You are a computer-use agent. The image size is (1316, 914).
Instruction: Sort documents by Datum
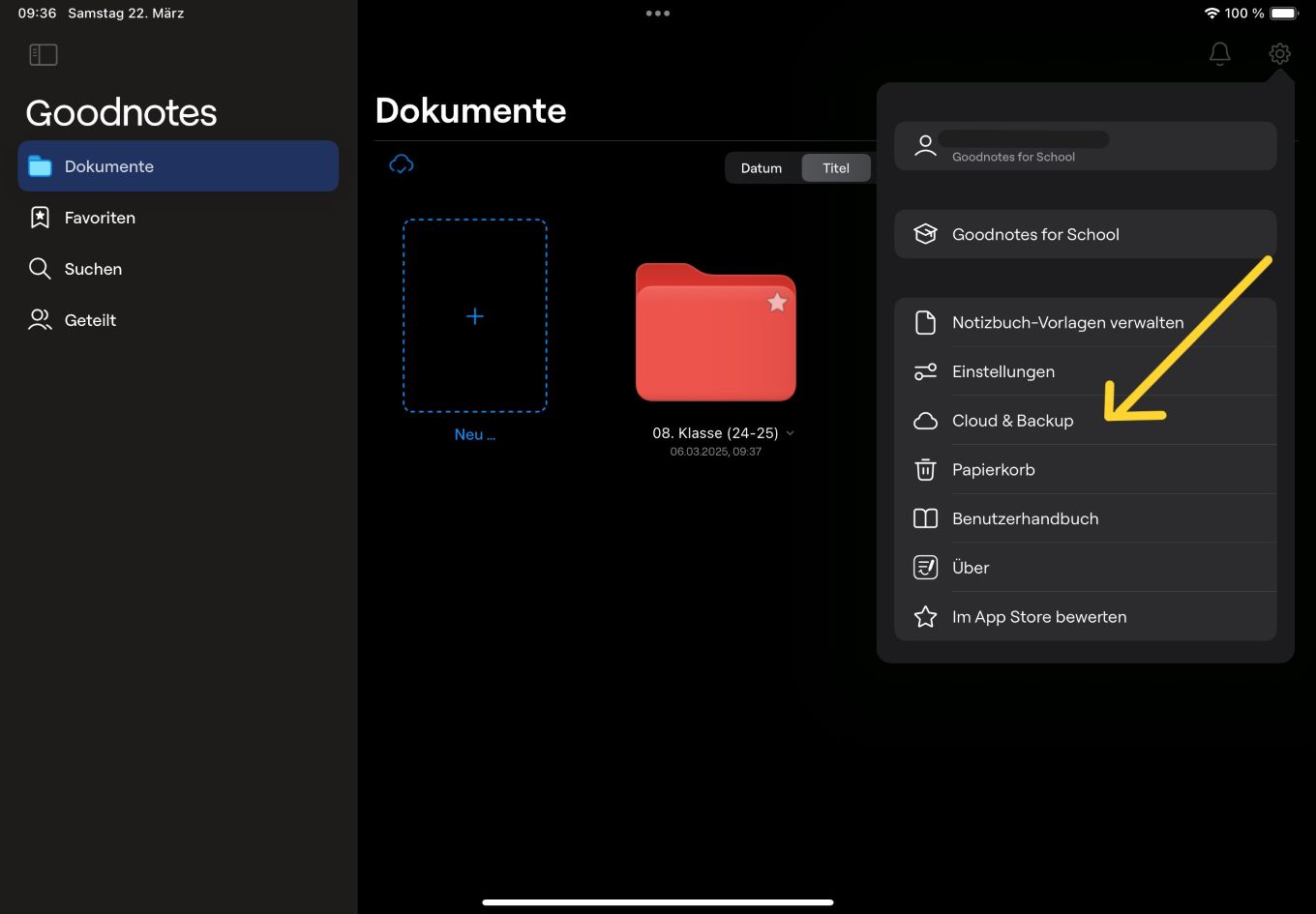[762, 168]
